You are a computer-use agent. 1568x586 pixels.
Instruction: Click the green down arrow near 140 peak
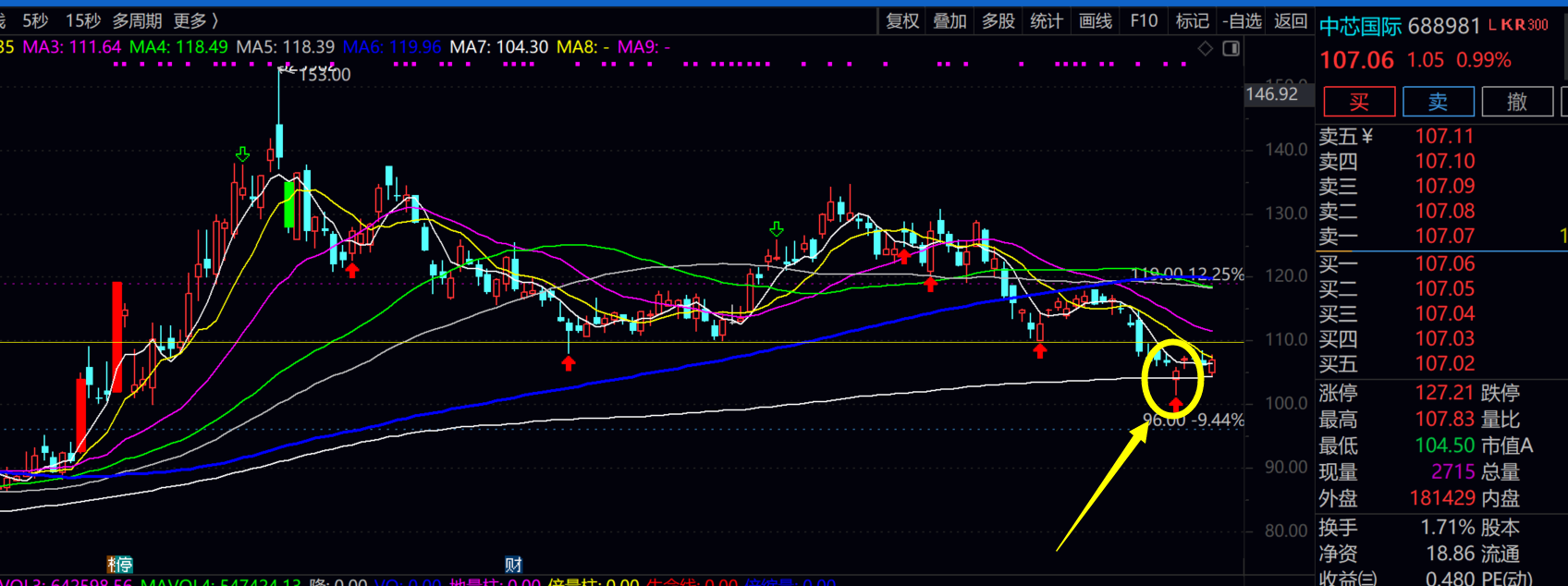coord(242,154)
